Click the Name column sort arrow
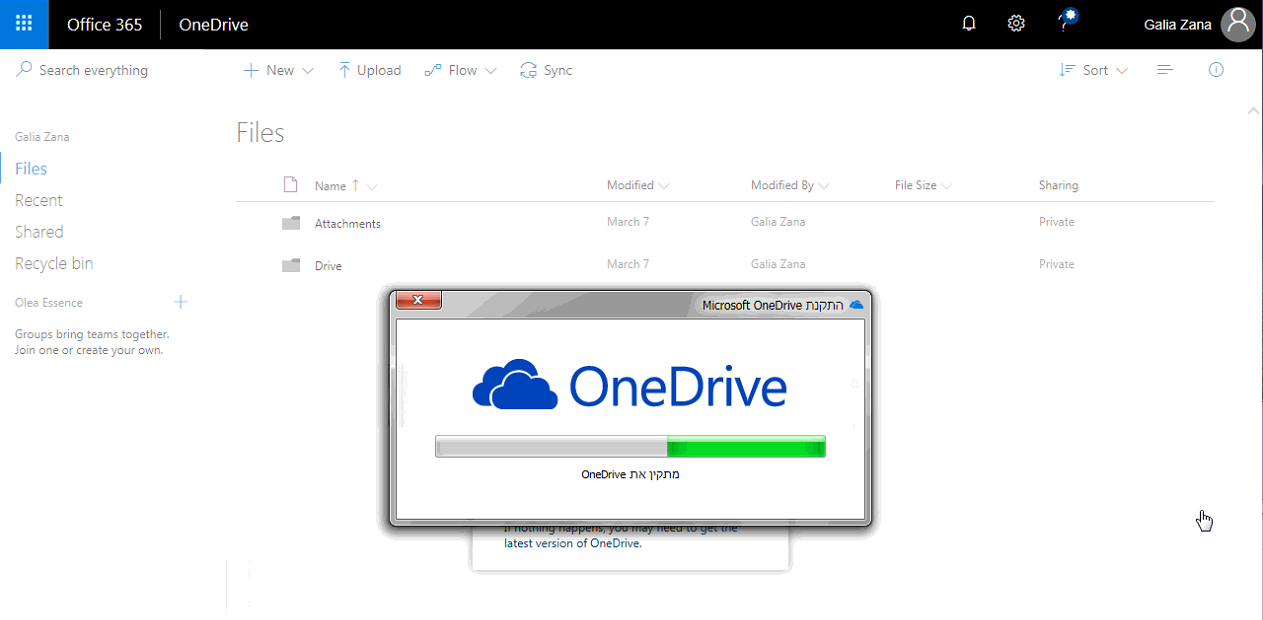Screen dimensions: 1263x620 pos(355,185)
